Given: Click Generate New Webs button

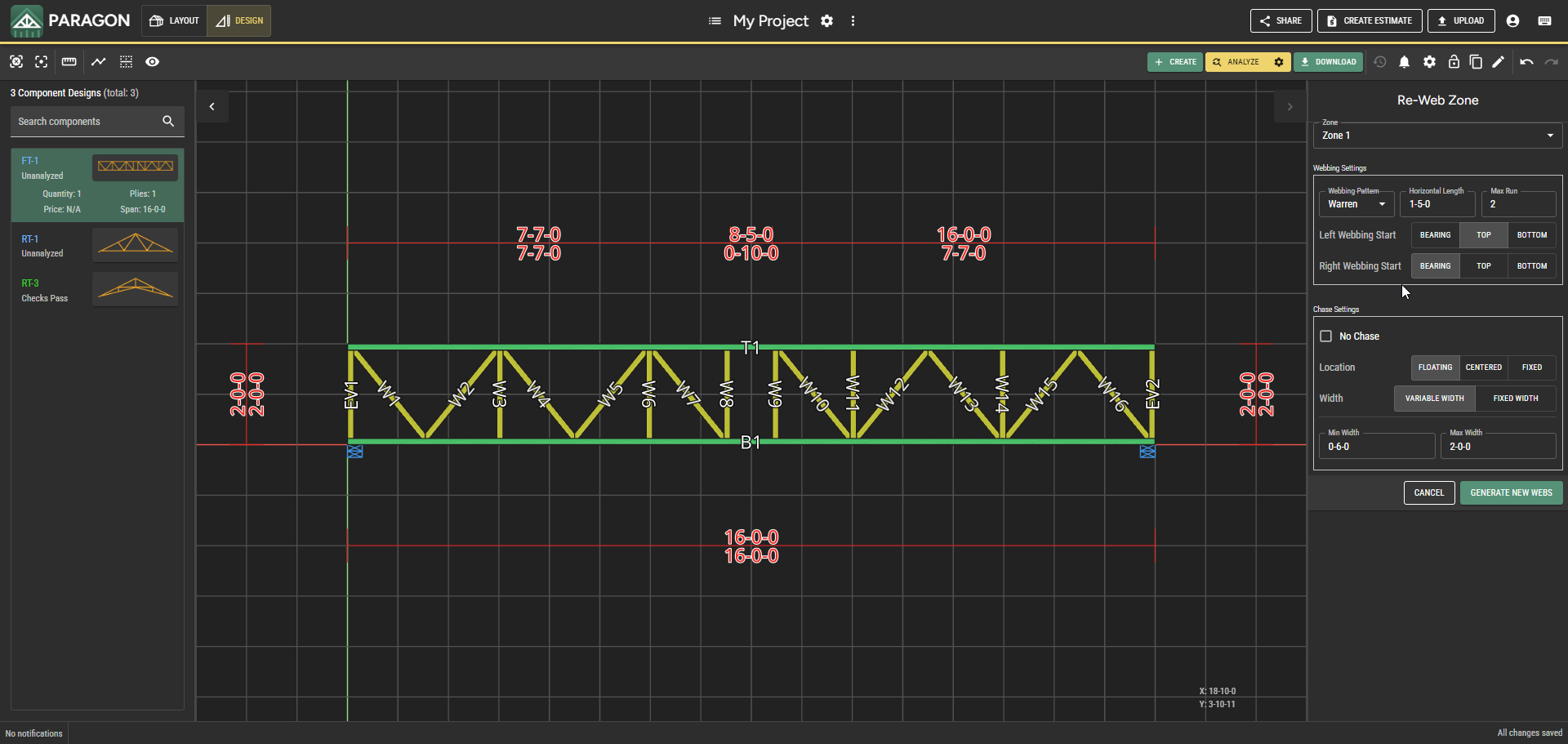Looking at the screenshot, I should pos(1511,493).
